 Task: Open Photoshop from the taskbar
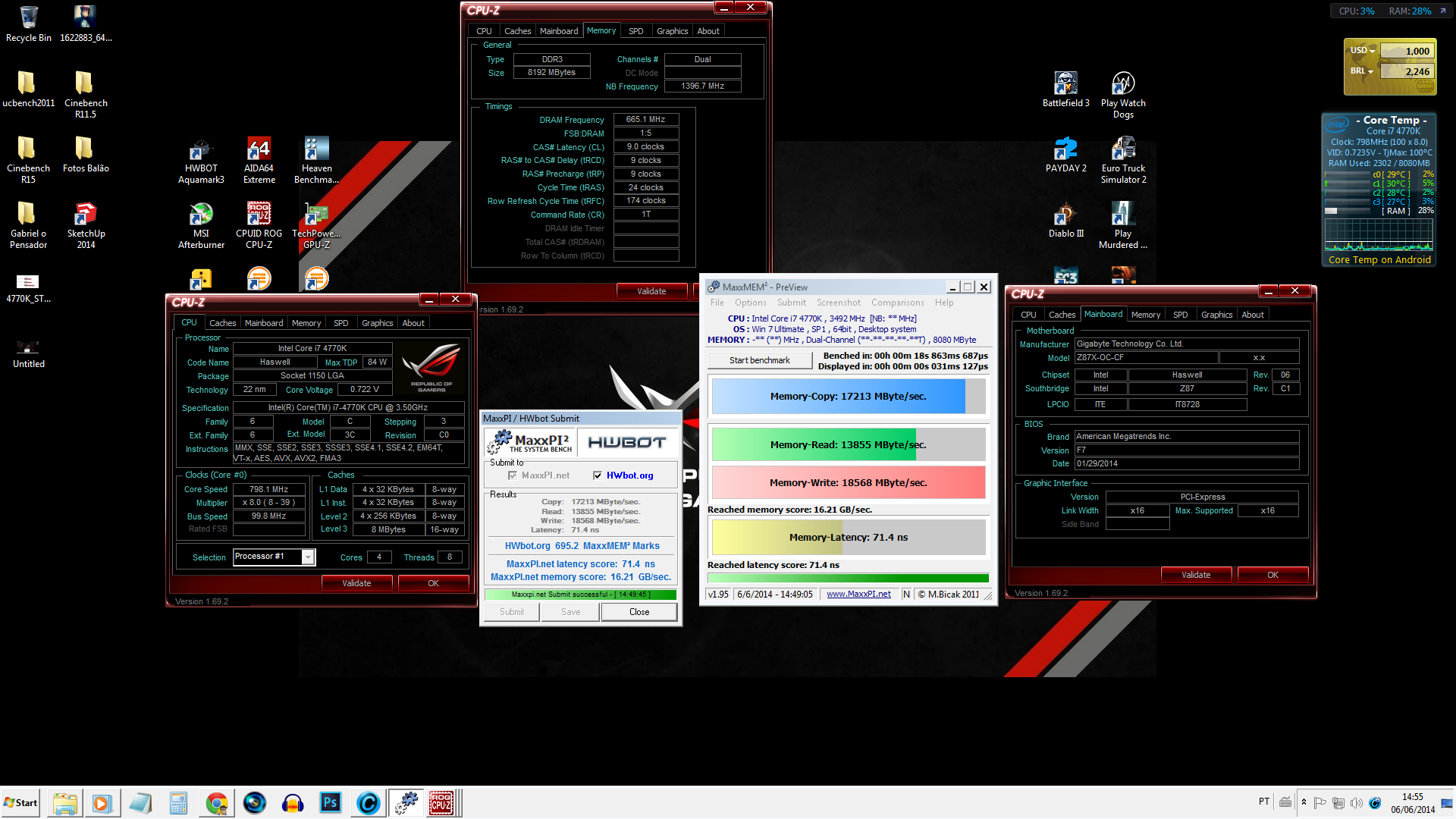click(x=330, y=802)
